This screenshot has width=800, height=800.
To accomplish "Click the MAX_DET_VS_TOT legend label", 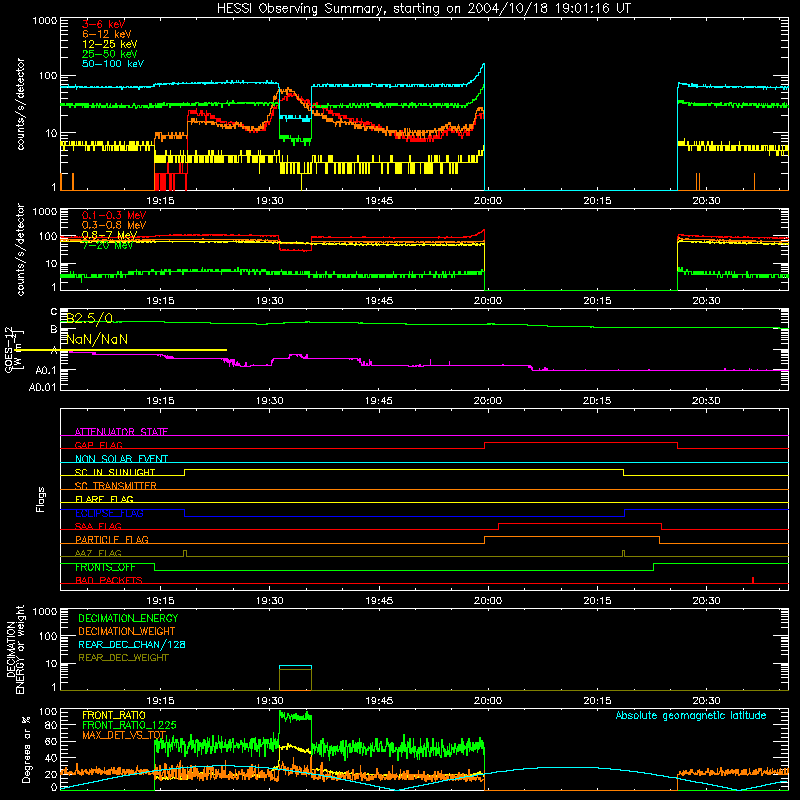I will click(x=124, y=735).
